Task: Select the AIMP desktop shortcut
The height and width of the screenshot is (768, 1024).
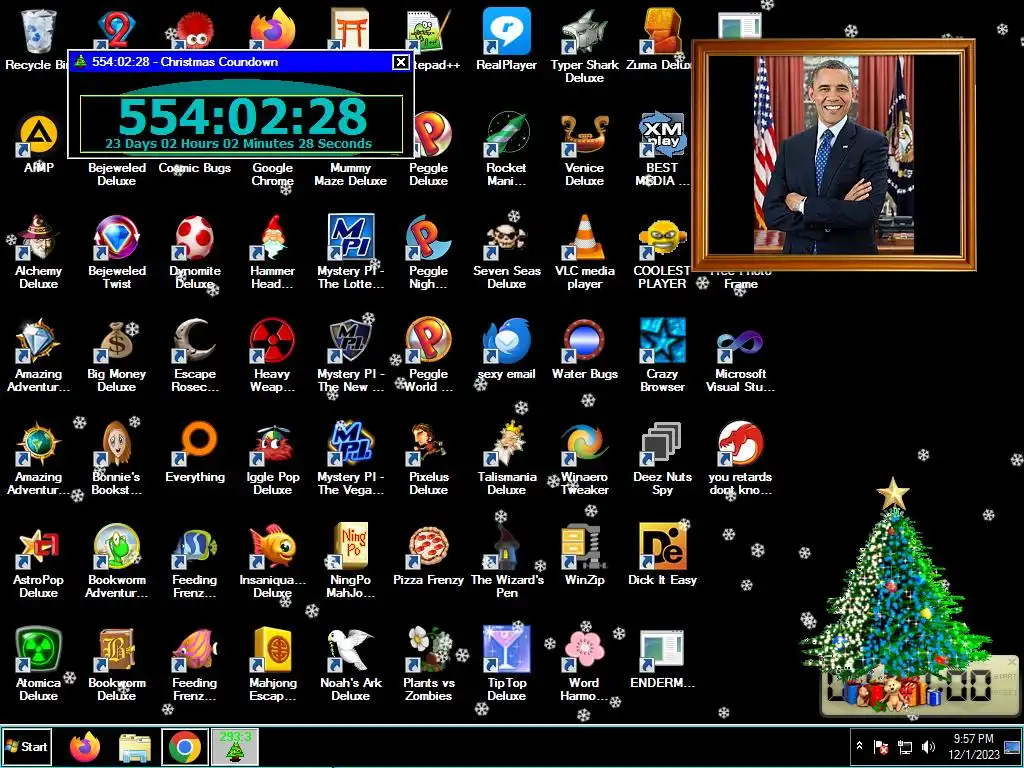Action: point(39,135)
